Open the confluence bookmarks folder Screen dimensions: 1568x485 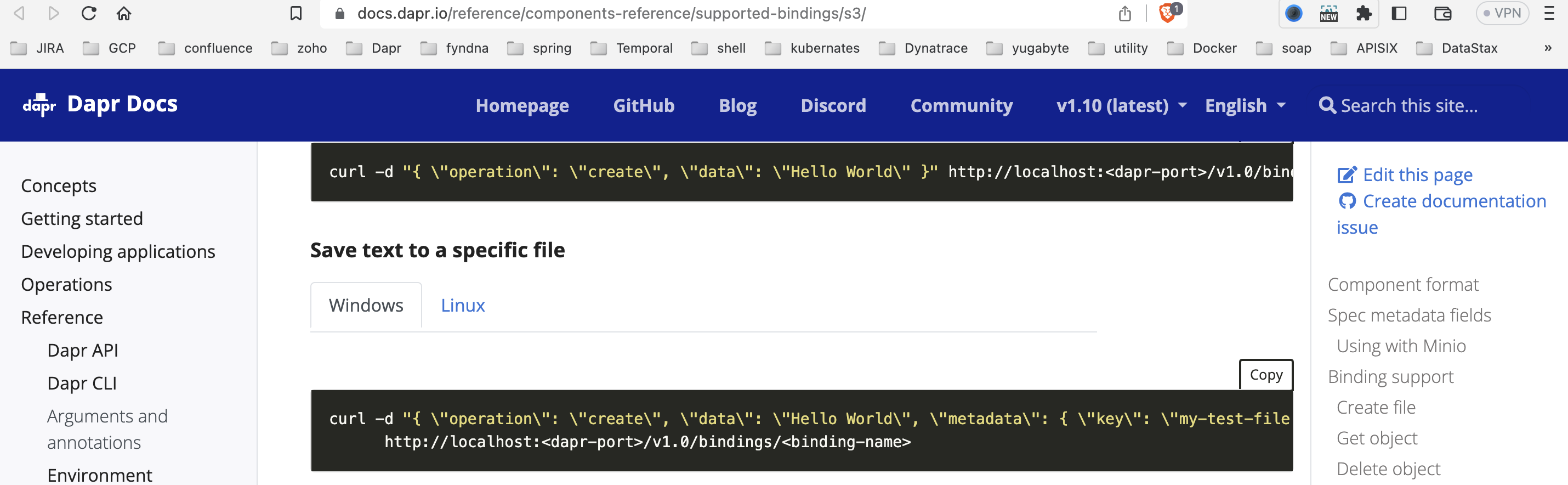pyautogui.click(x=206, y=48)
